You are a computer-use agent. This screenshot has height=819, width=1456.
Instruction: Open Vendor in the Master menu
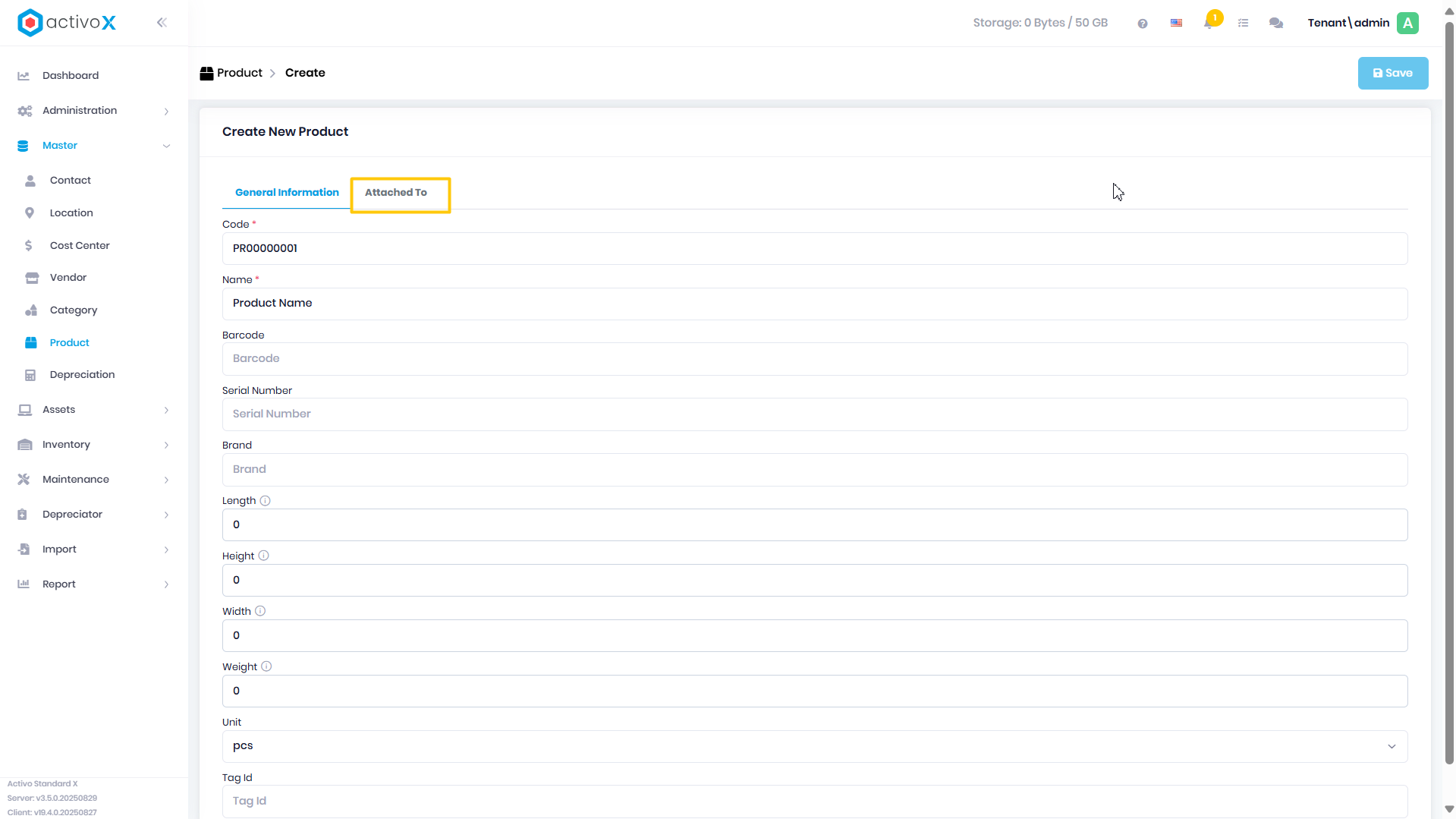pos(68,278)
